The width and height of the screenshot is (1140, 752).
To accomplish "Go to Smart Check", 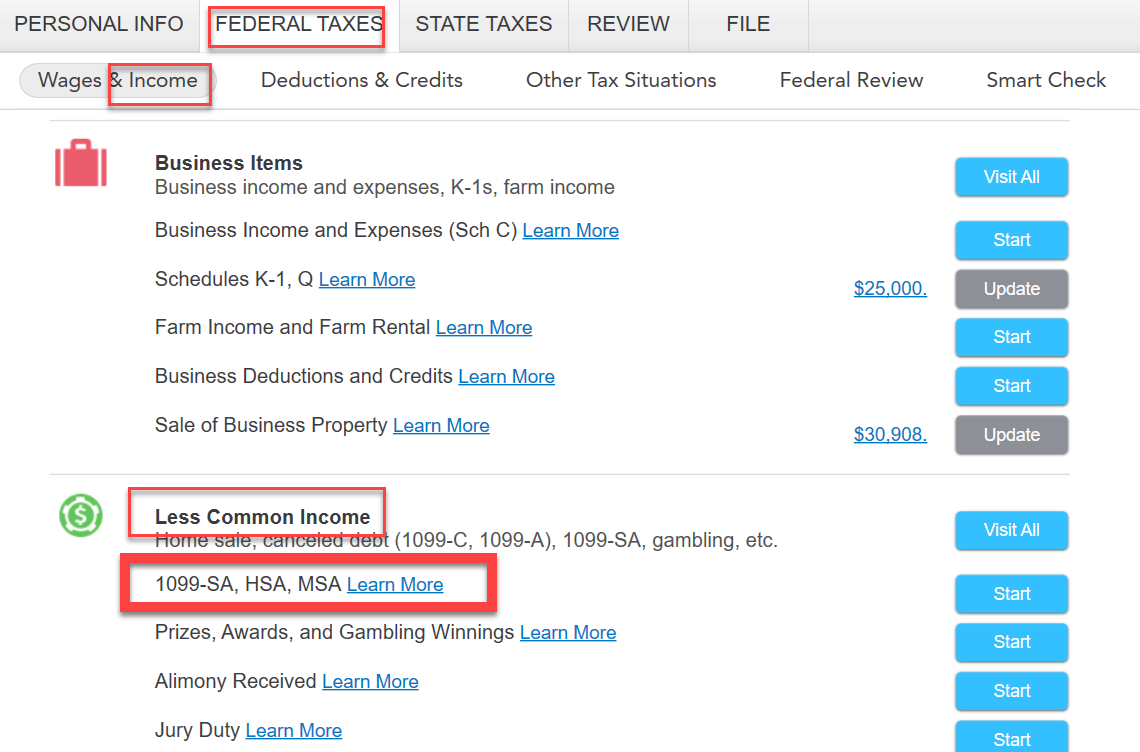I will [x=1045, y=80].
